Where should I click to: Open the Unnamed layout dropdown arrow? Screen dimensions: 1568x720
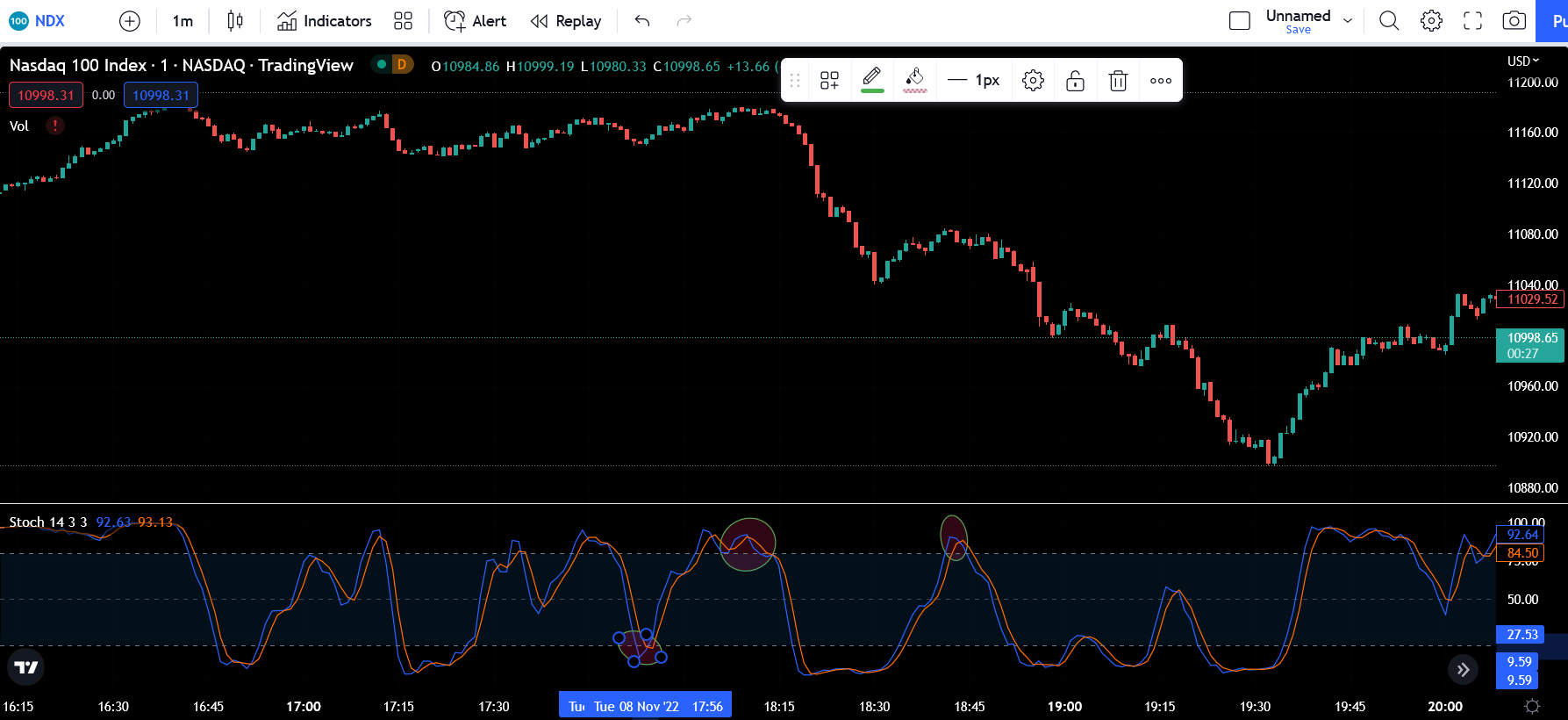(x=1348, y=21)
